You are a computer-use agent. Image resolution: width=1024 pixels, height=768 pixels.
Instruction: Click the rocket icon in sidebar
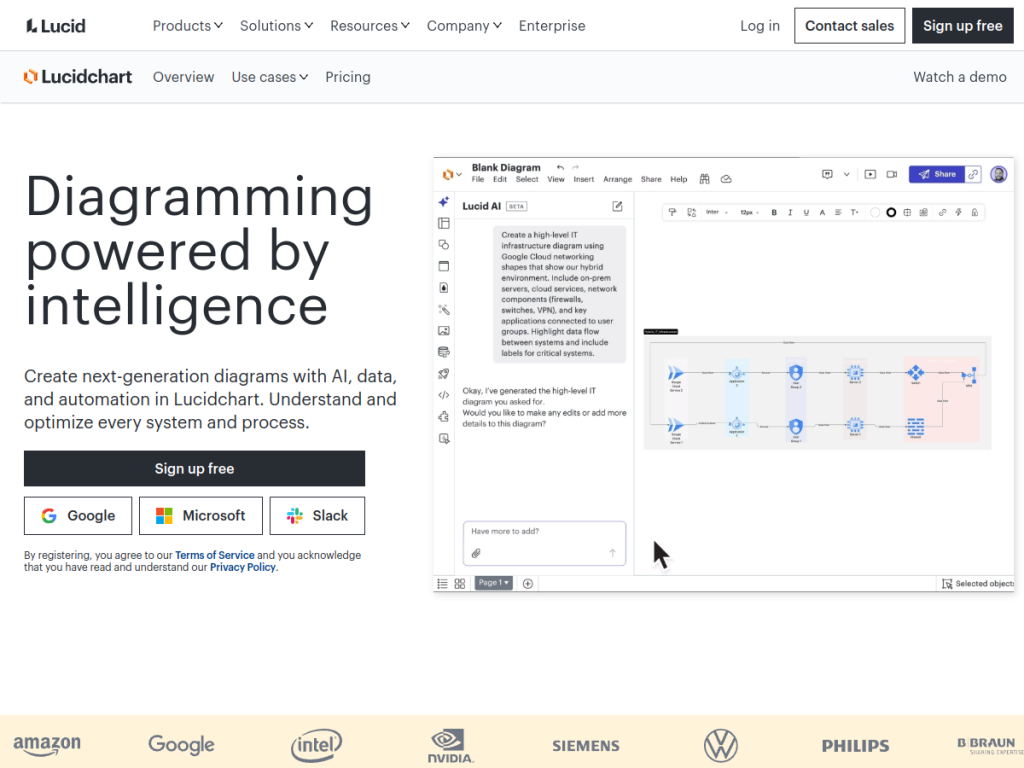click(x=443, y=374)
